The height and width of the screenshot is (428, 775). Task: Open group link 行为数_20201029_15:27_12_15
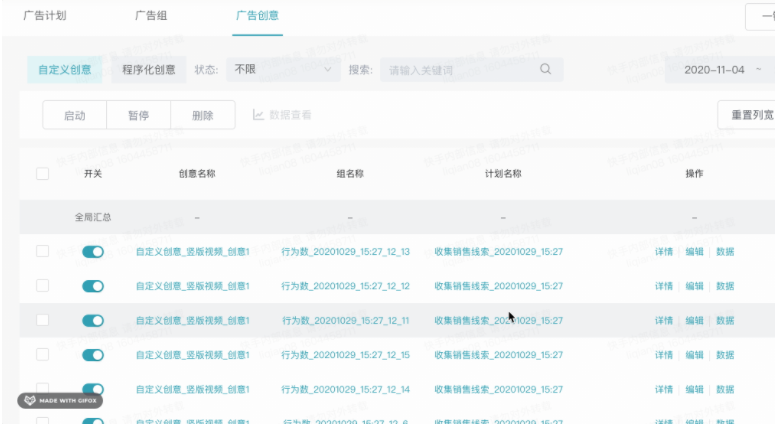345,355
